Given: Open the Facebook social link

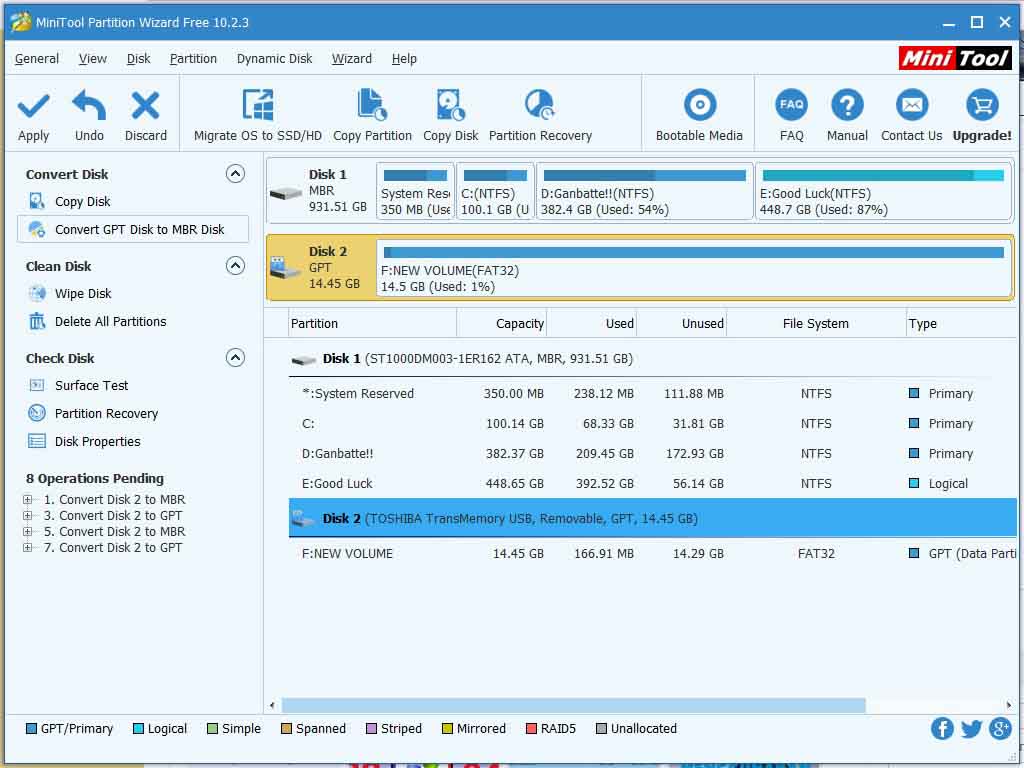Looking at the screenshot, I should pos(942,728).
